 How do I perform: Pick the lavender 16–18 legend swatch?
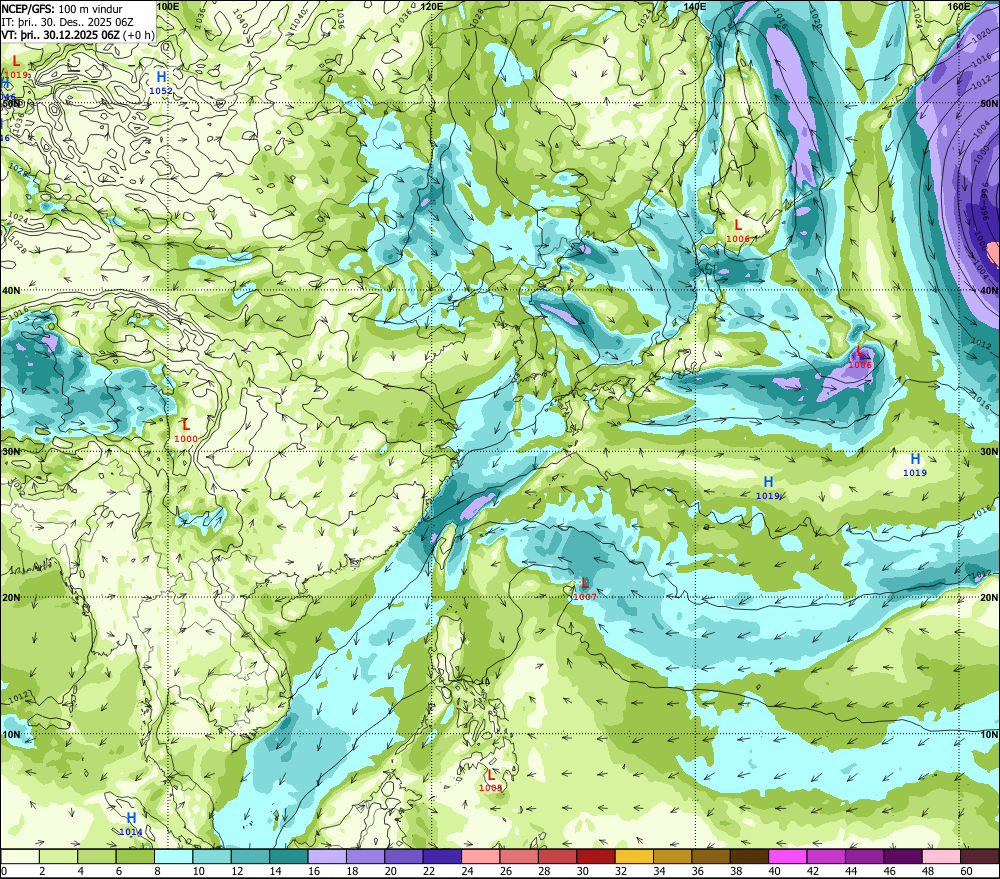[x=327, y=857]
